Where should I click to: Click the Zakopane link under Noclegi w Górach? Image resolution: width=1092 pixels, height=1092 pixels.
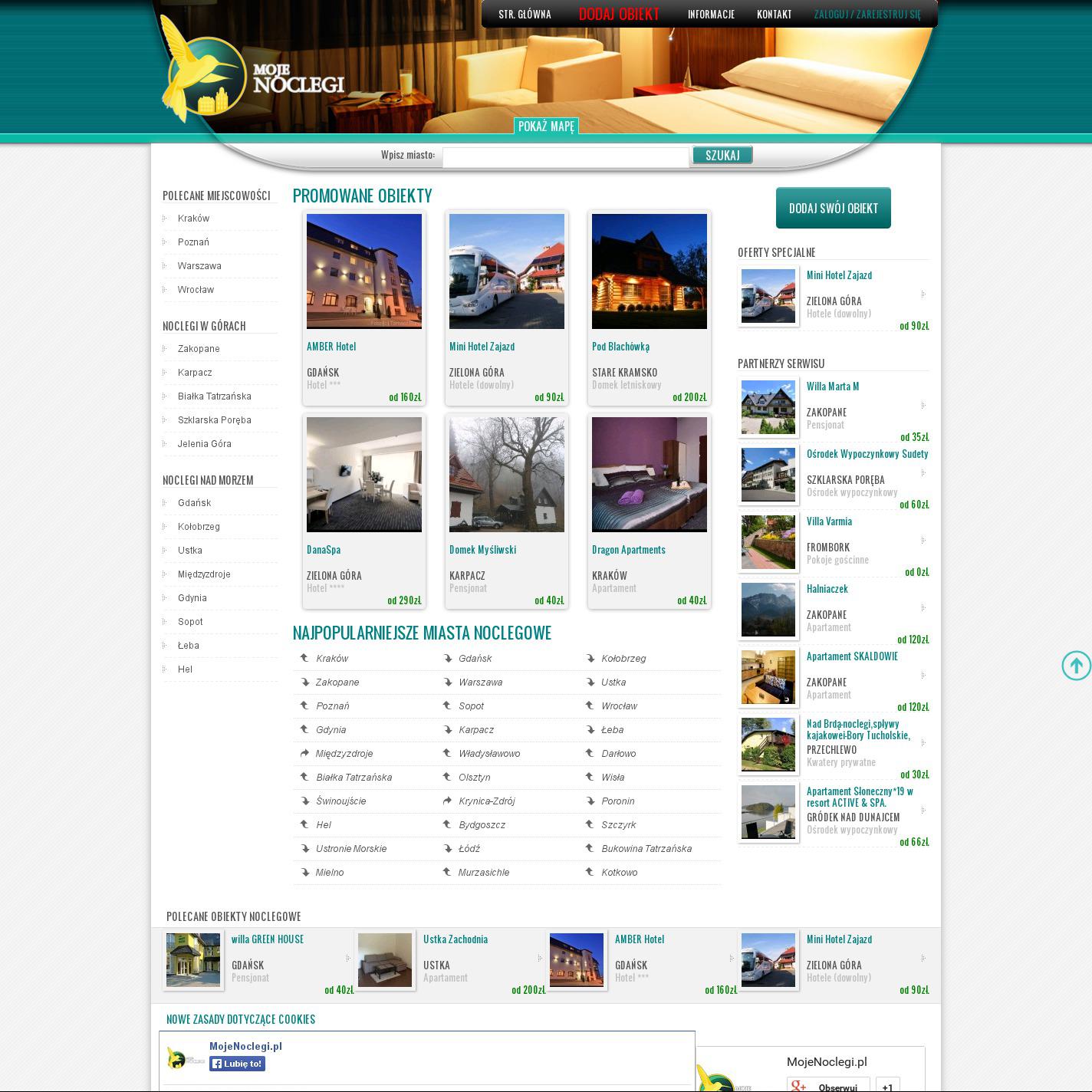point(199,349)
